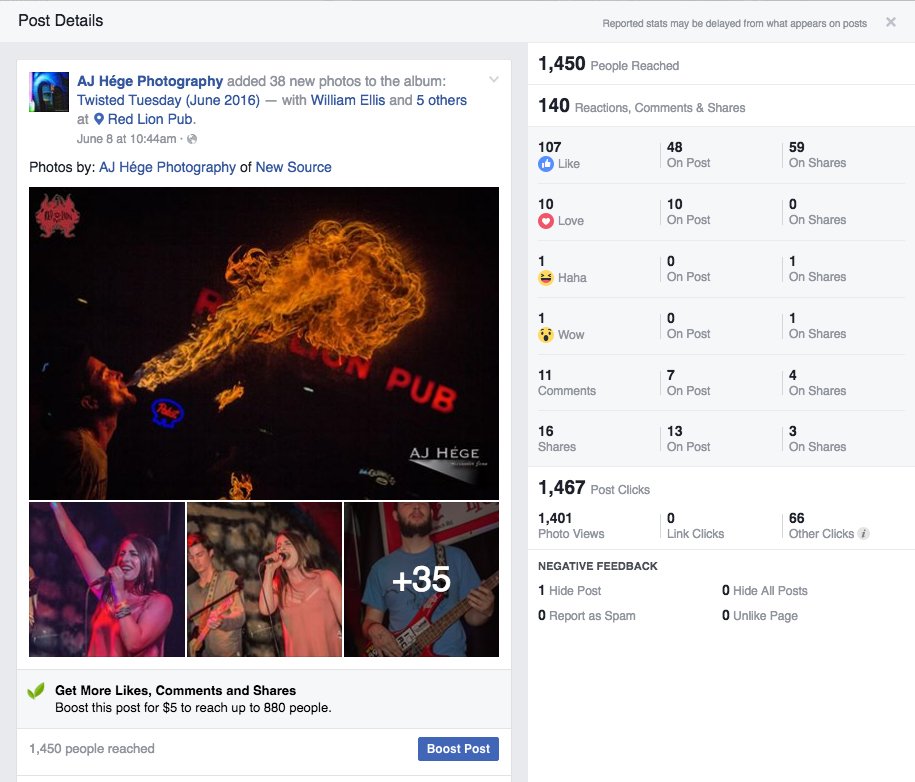Click the 66 Other Clicks value
Viewport: 915px width, 782px height.
[x=822, y=526]
